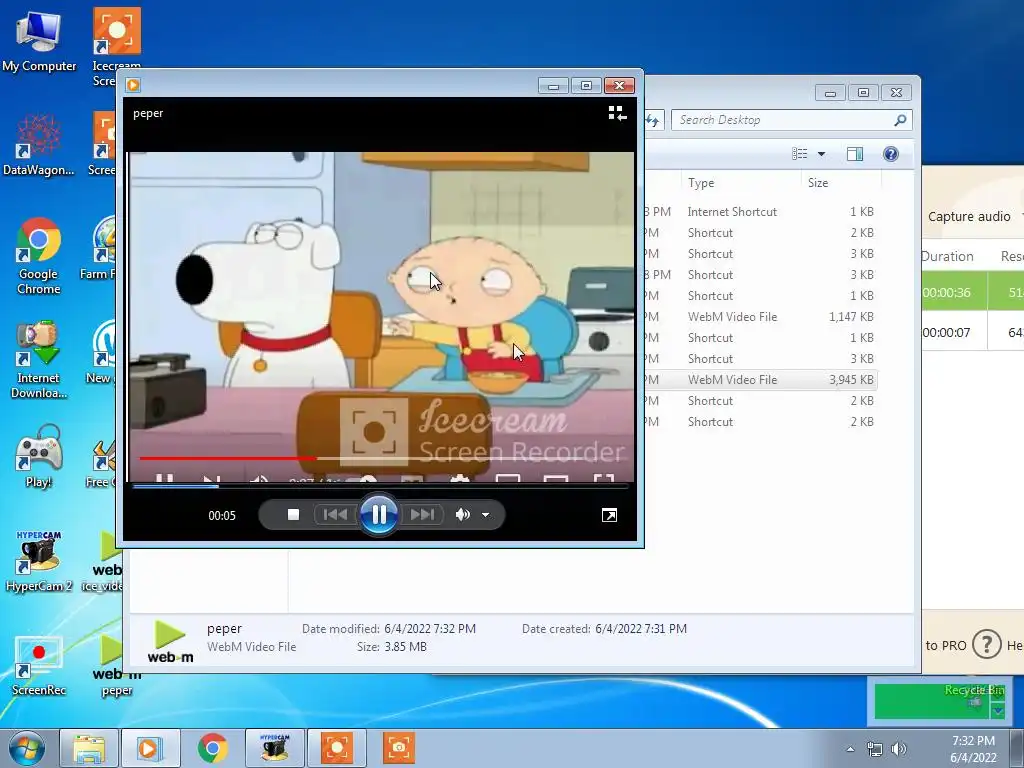1024x768 pixels.
Task: Click the Explorer search magnifier icon
Action: [x=901, y=120]
